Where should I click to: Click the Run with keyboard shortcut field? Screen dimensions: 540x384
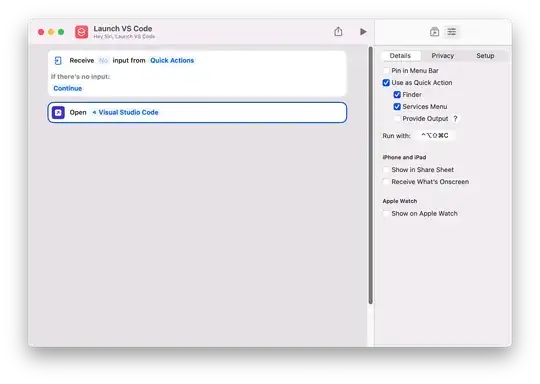[x=435, y=136]
